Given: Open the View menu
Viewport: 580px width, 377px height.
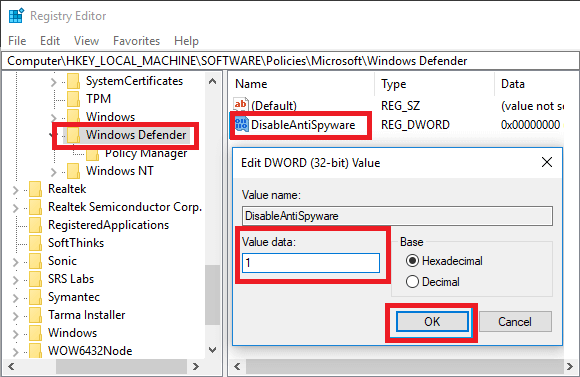Looking at the screenshot, I should tap(86, 41).
